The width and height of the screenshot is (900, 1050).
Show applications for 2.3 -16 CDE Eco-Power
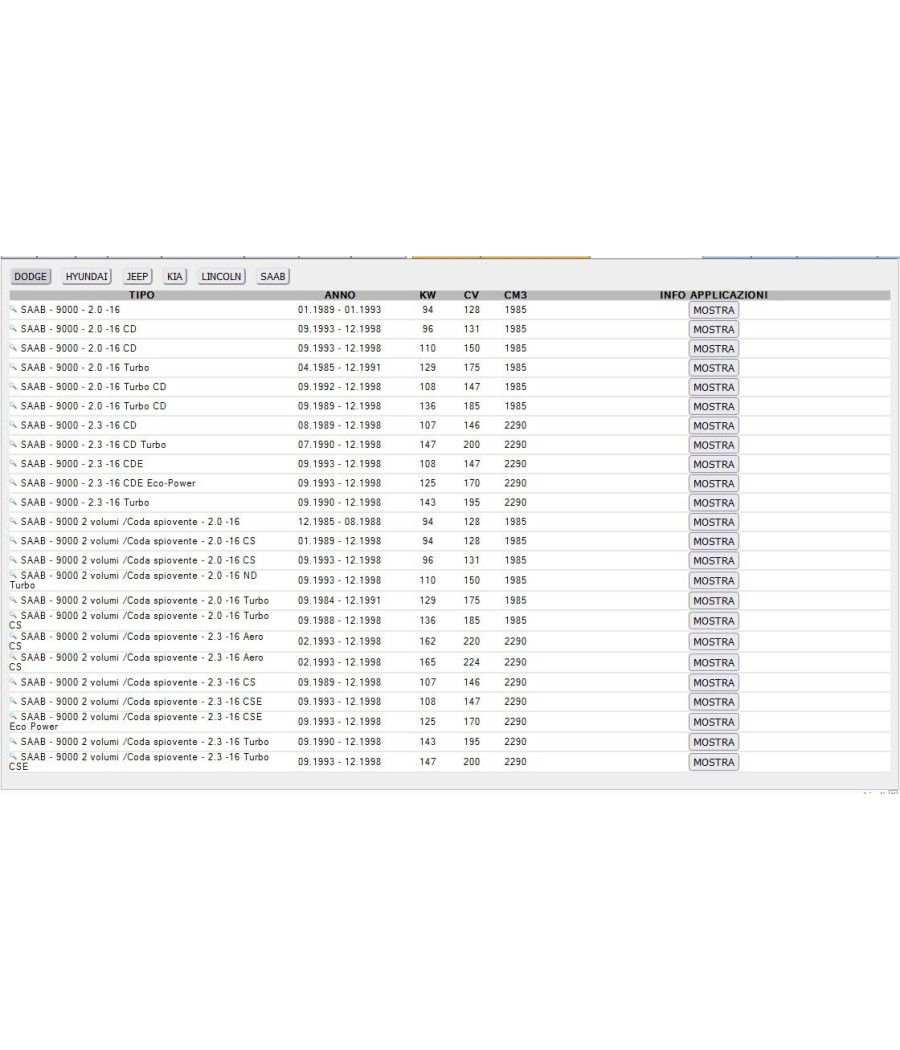(714, 483)
